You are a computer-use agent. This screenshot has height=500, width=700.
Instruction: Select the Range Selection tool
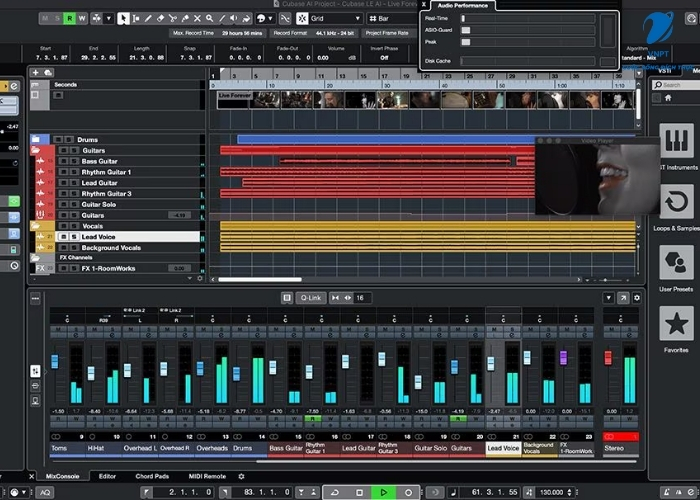coord(136,18)
